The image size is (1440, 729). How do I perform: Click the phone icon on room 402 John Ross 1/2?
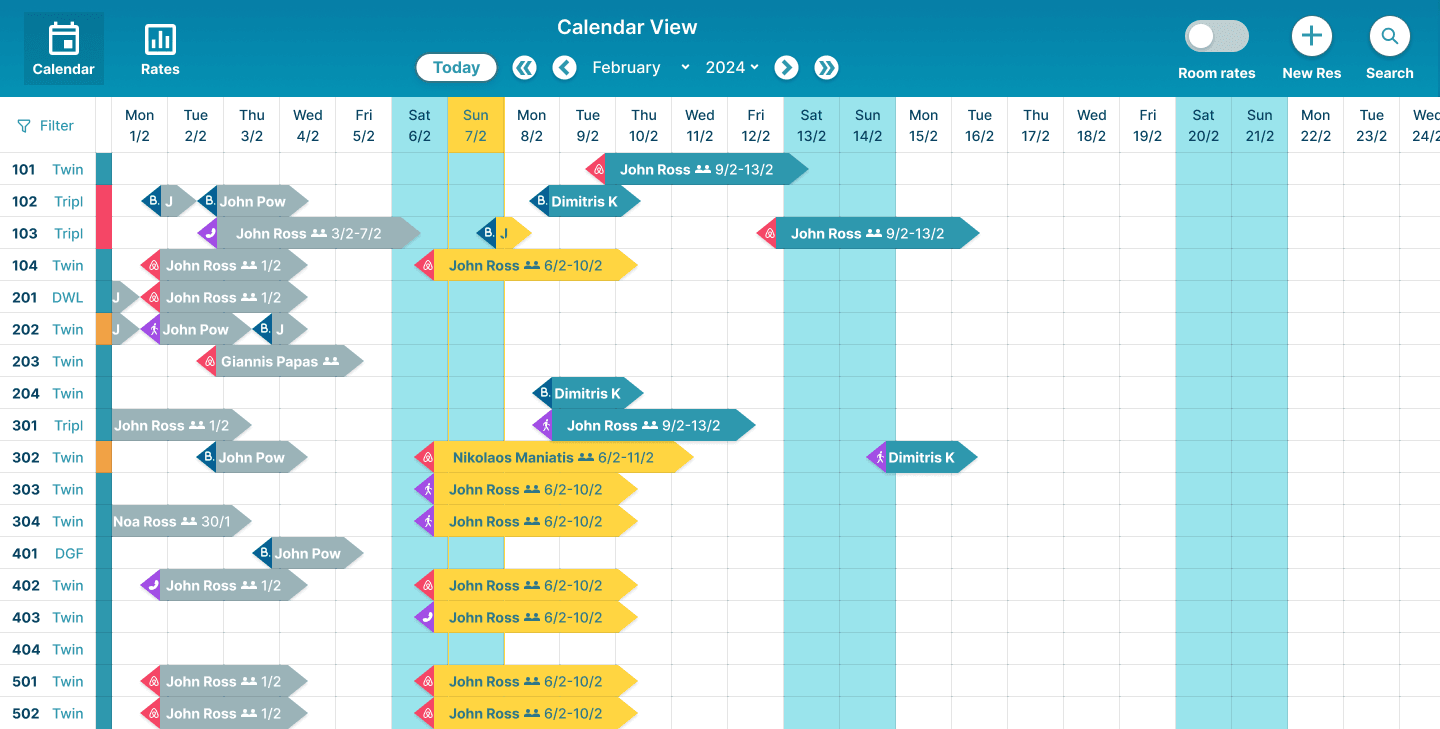(152, 585)
